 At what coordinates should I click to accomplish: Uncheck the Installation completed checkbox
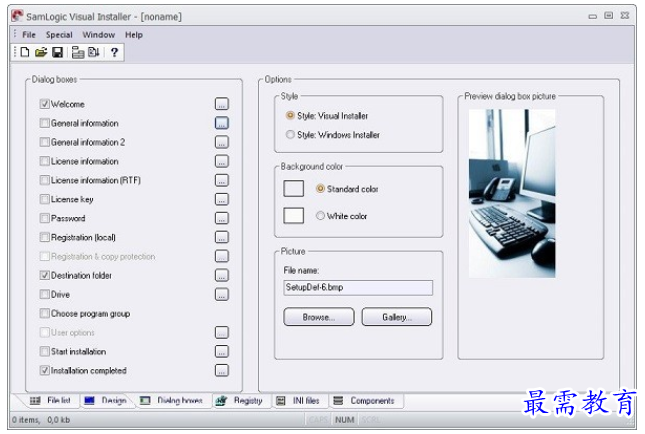pos(44,370)
